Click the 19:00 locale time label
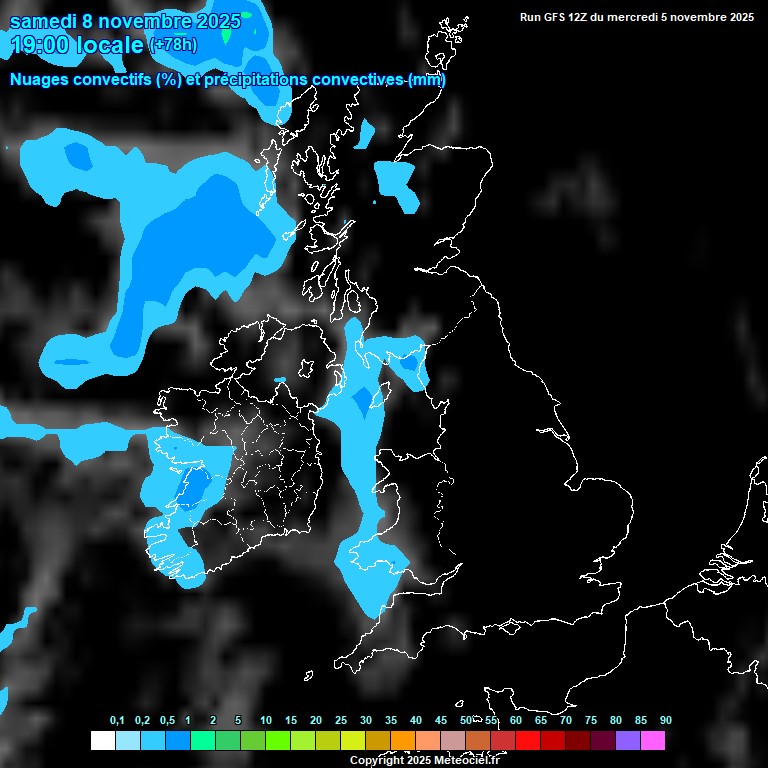Image resolution: width=768 pixels, height=768 pixels. tap(76, 45)
